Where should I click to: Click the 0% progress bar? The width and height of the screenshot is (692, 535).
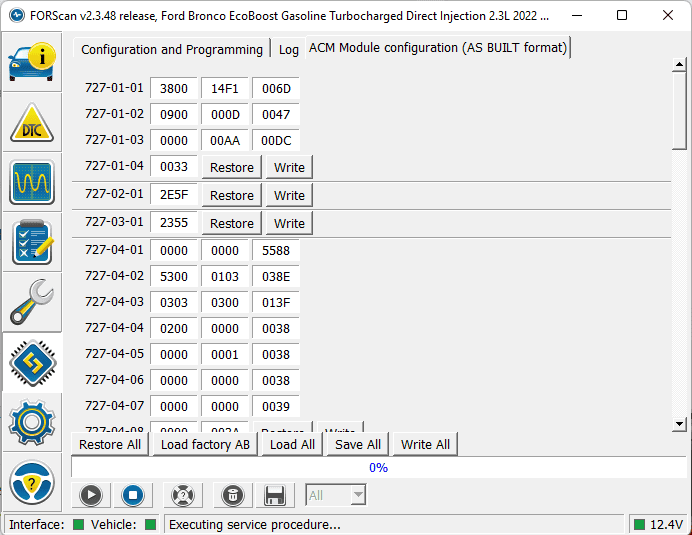coord(378,467)
